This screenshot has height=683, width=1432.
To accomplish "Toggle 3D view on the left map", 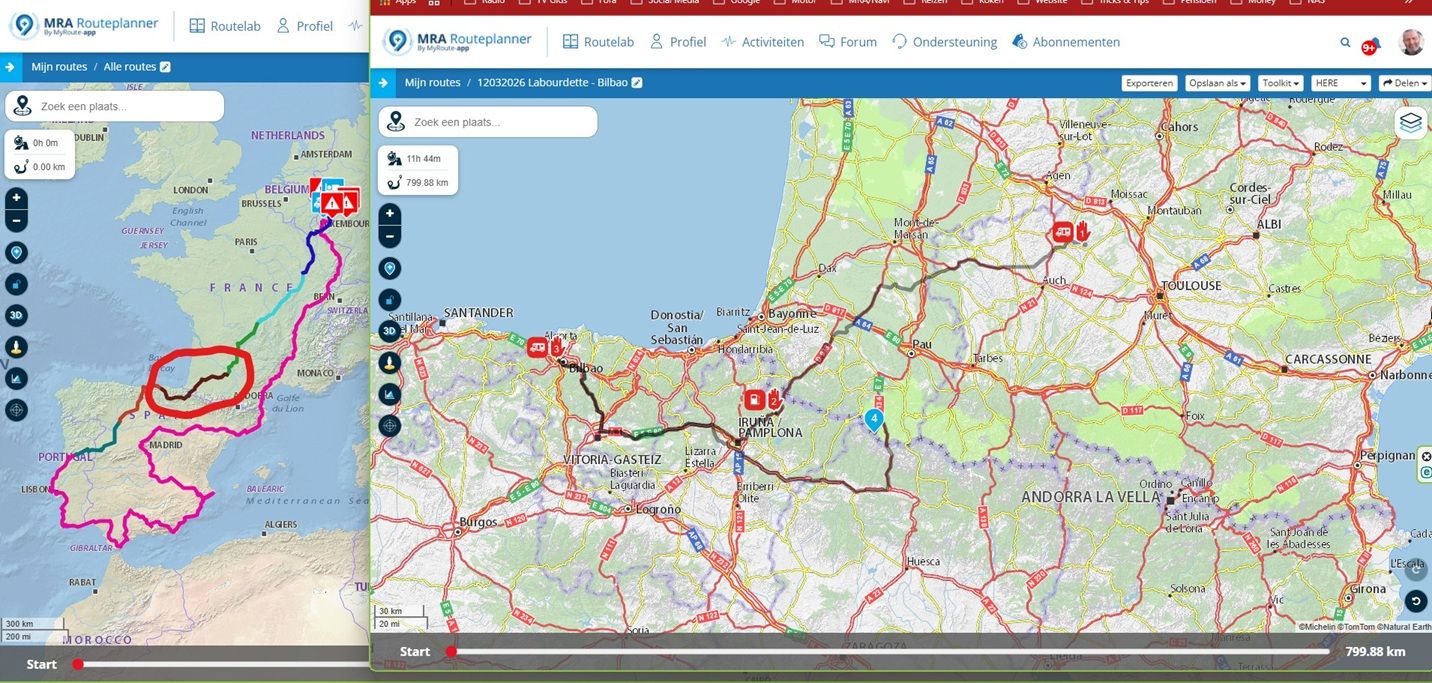I will (x=16, y=316).
